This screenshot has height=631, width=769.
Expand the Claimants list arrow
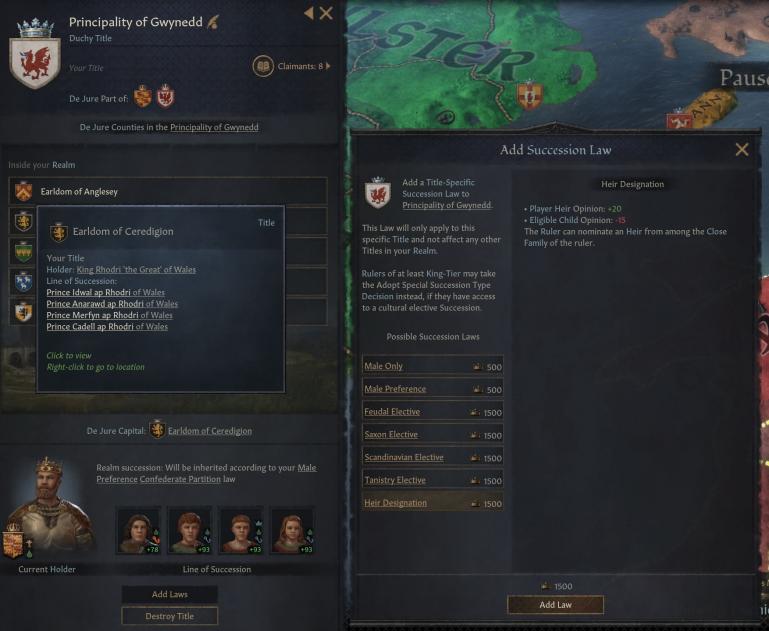[x=328, y=66]
